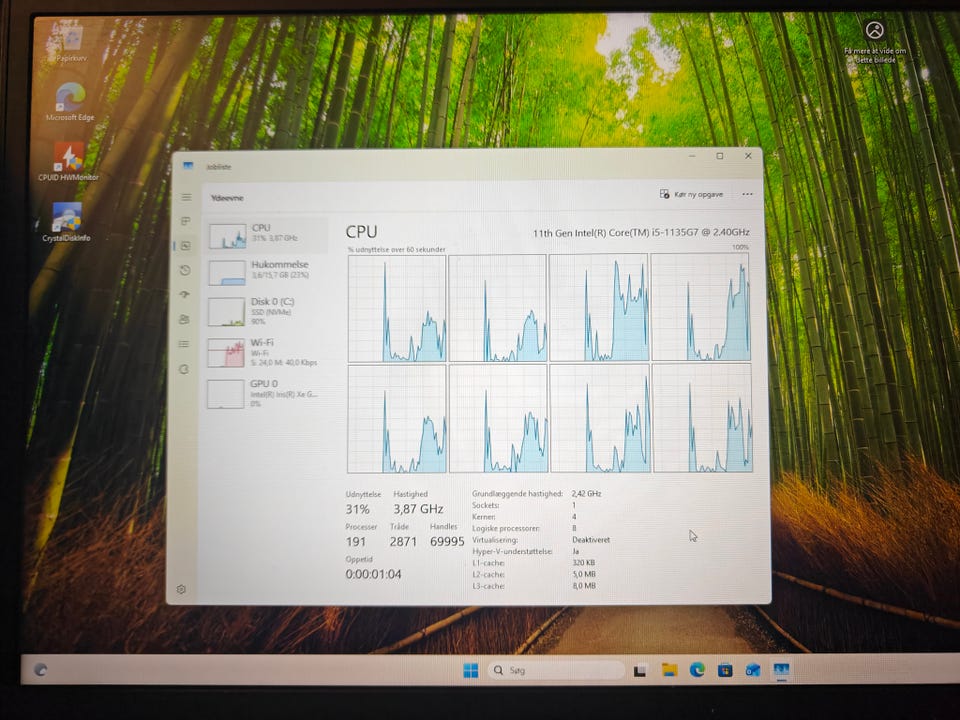Open CPUID HWMonitor desktop shortcut
The height and width of the screenshot is (720, 960).
70,160
